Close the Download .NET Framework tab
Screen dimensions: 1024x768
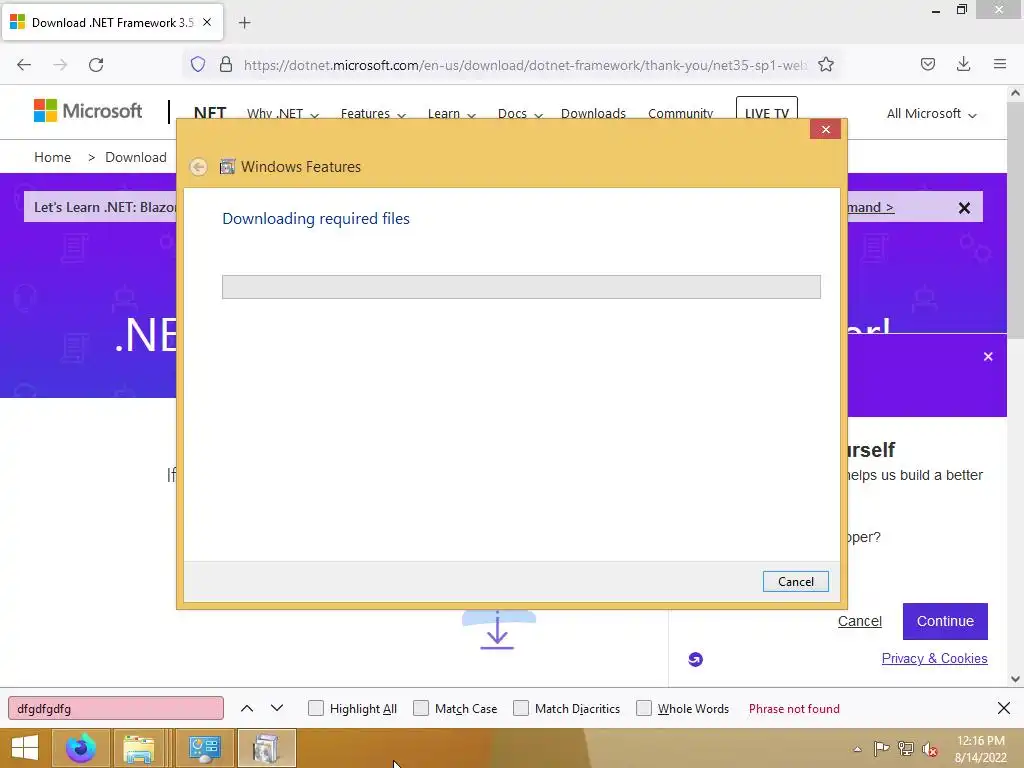207,22
